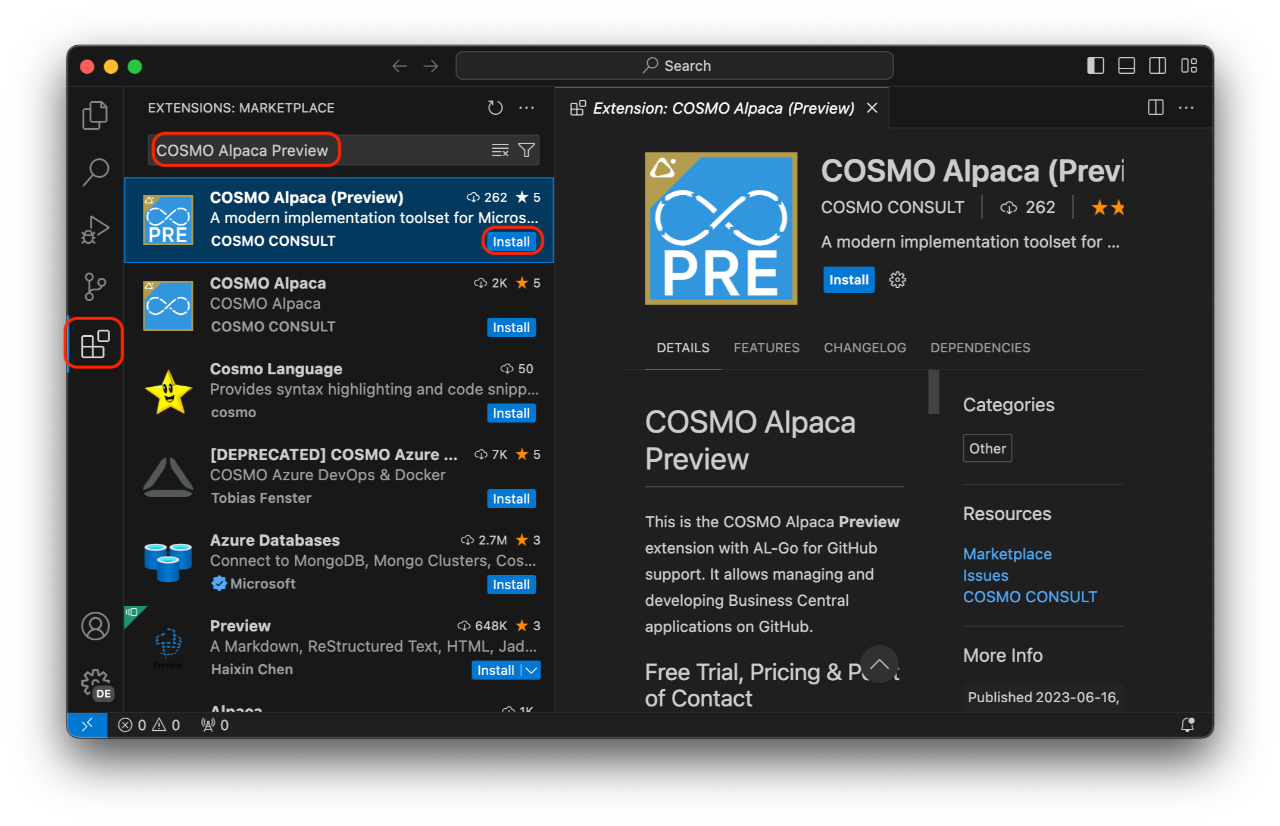Screen dimensions: 1280x826
Task: Switch to the CHANGELOG tab
Action: [865, 347]
